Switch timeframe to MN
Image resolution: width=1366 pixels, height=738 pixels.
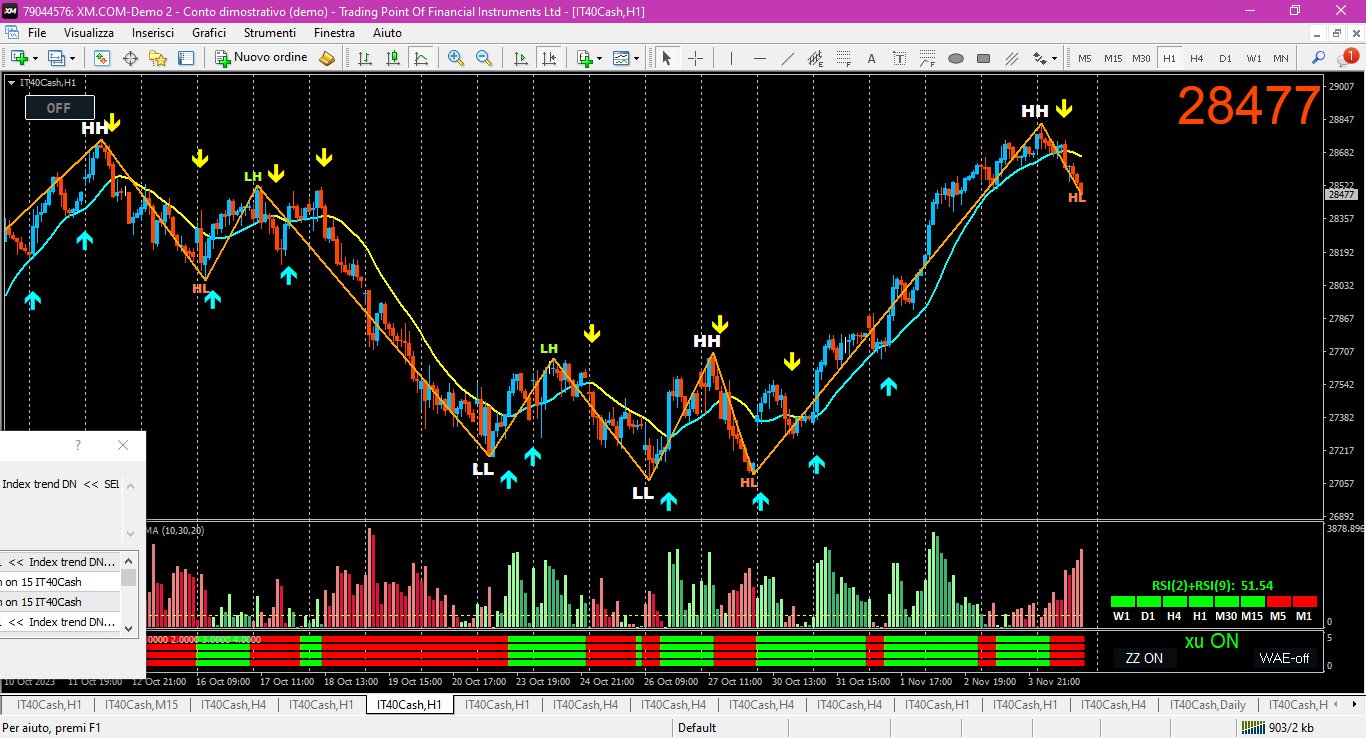click(x=1281, y=58)
